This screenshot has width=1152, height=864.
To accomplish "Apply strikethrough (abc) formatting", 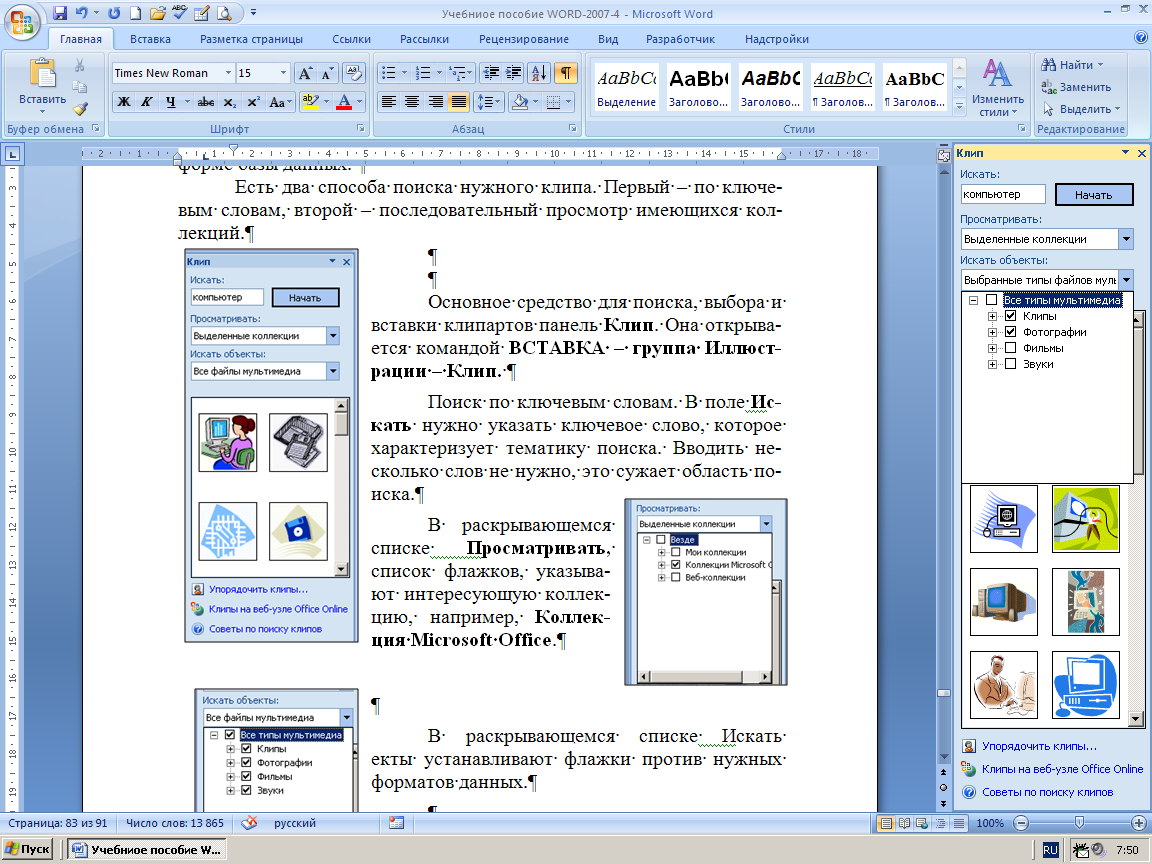I will (x=206, y=102).
